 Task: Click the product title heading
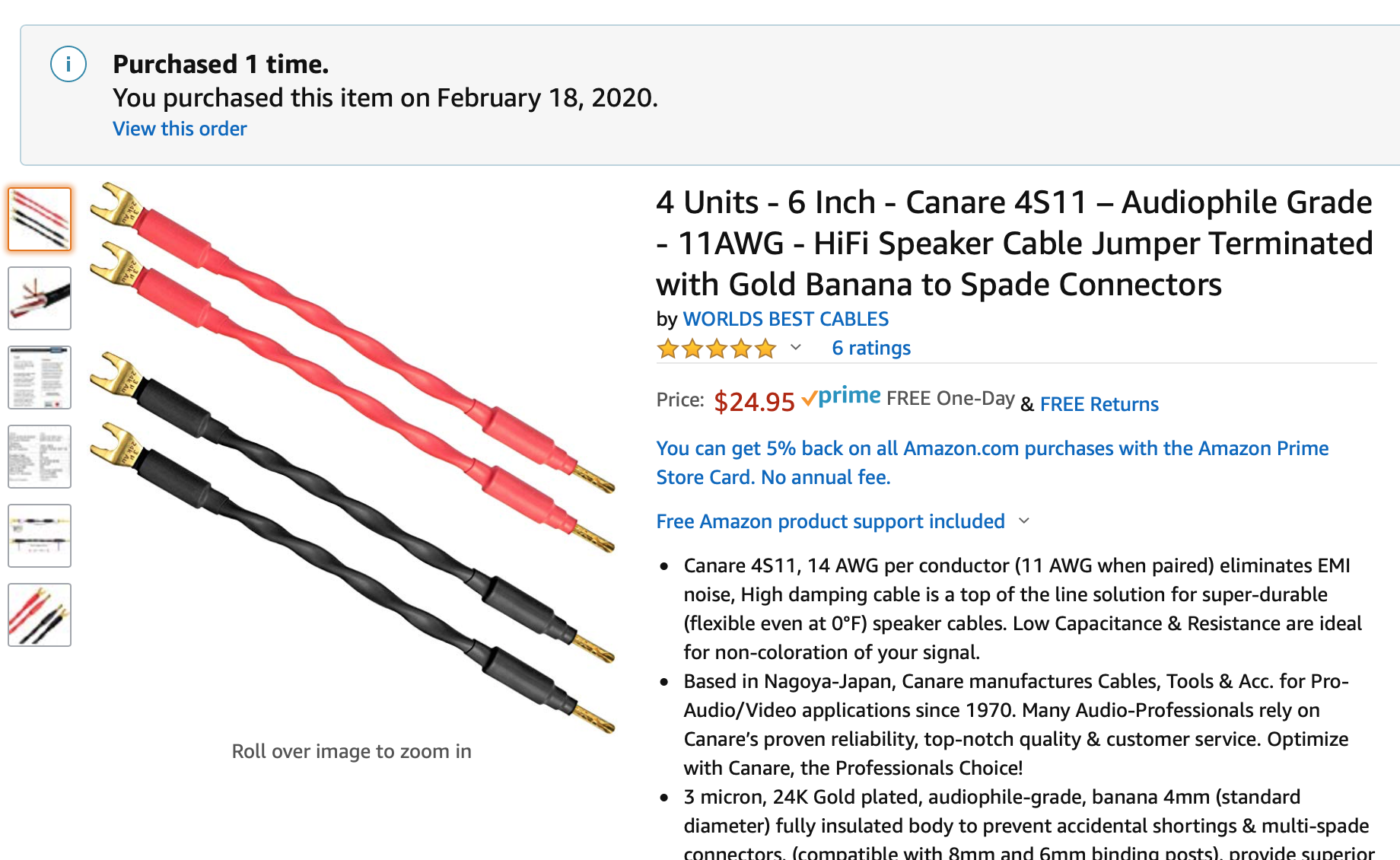coord(1014,244)
